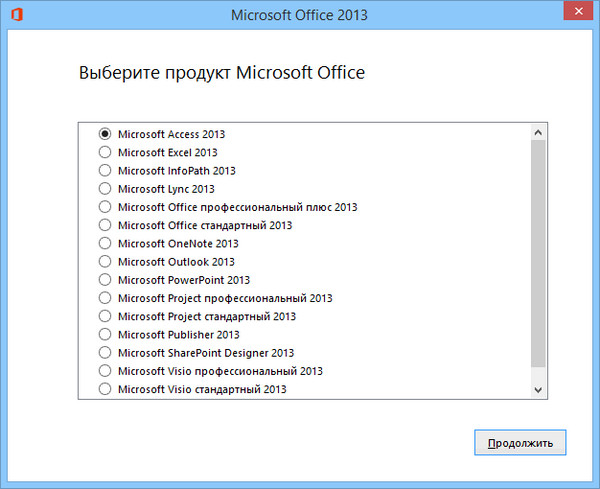Select Microsoft Office профессиональный плюс 2013
The image size is (600, 489).
pos(105,207)
